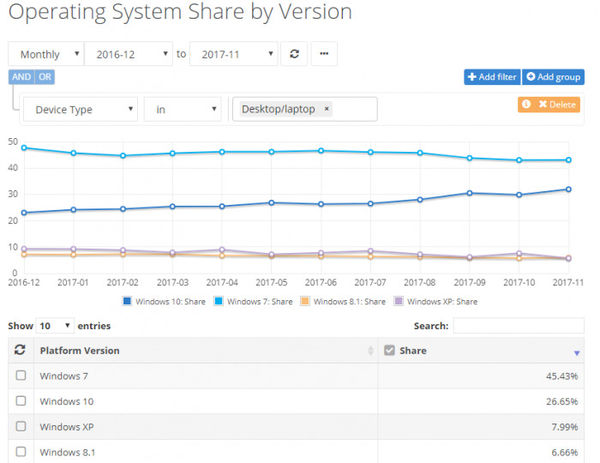Image resolution: width=600 pixels, height=463 pixels.
Task: Click the Windows 10 2017-09 data point
Action: [470, 193]
